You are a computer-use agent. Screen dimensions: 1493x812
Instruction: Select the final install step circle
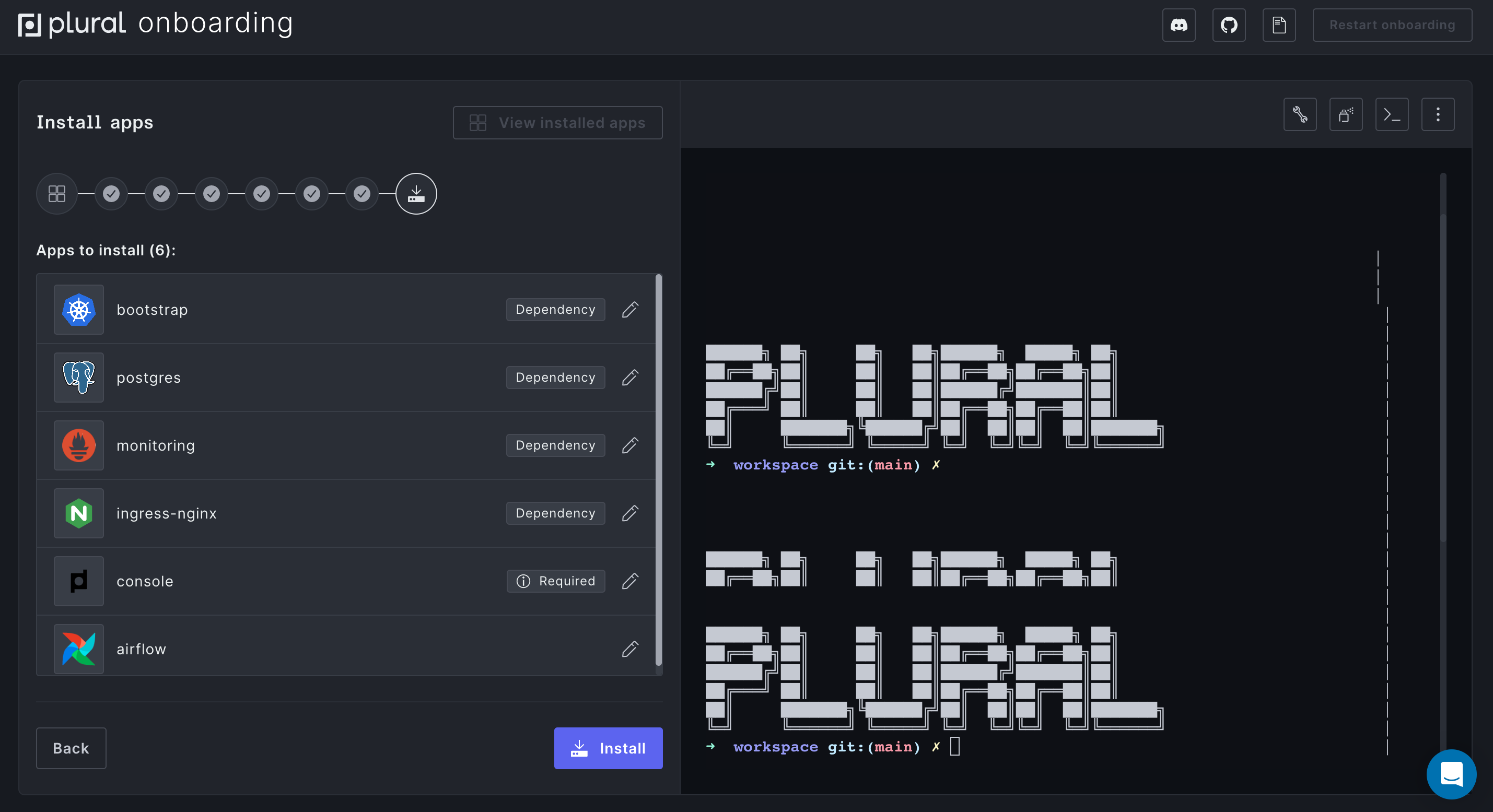coord(416,193)
